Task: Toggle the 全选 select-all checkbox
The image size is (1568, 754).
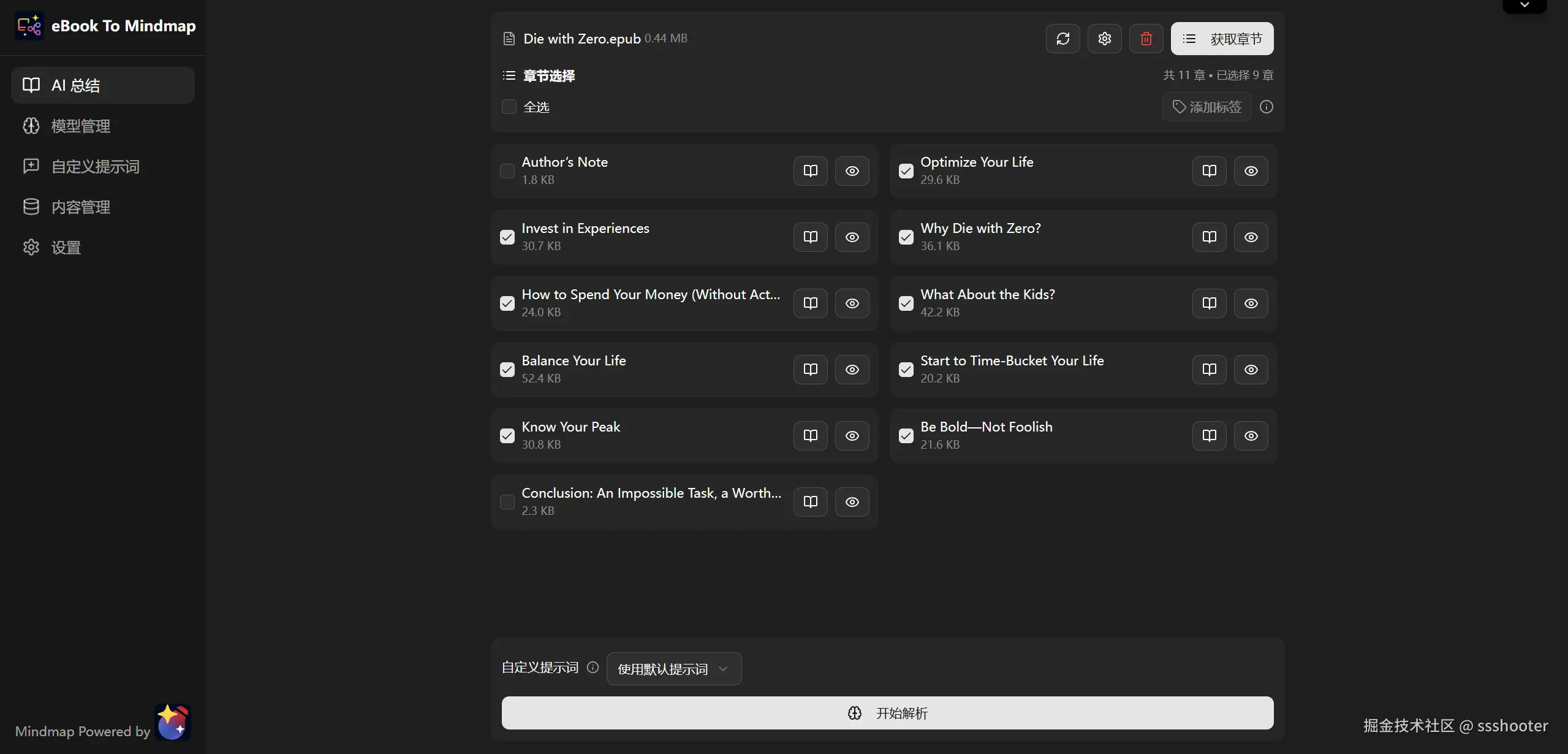Action: click(x=509, y=107)
